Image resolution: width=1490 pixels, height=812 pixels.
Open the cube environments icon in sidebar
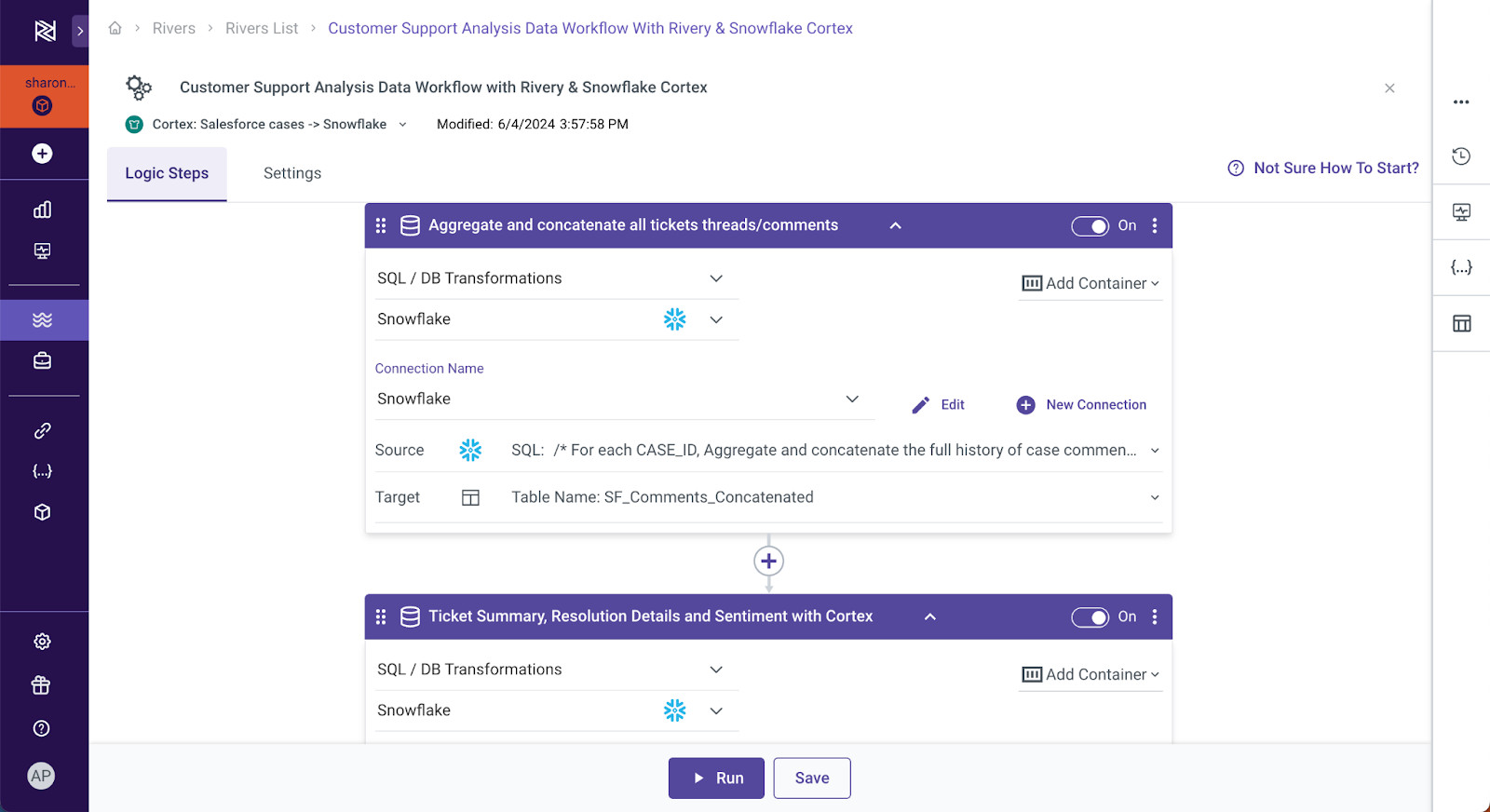pos(42,512)
